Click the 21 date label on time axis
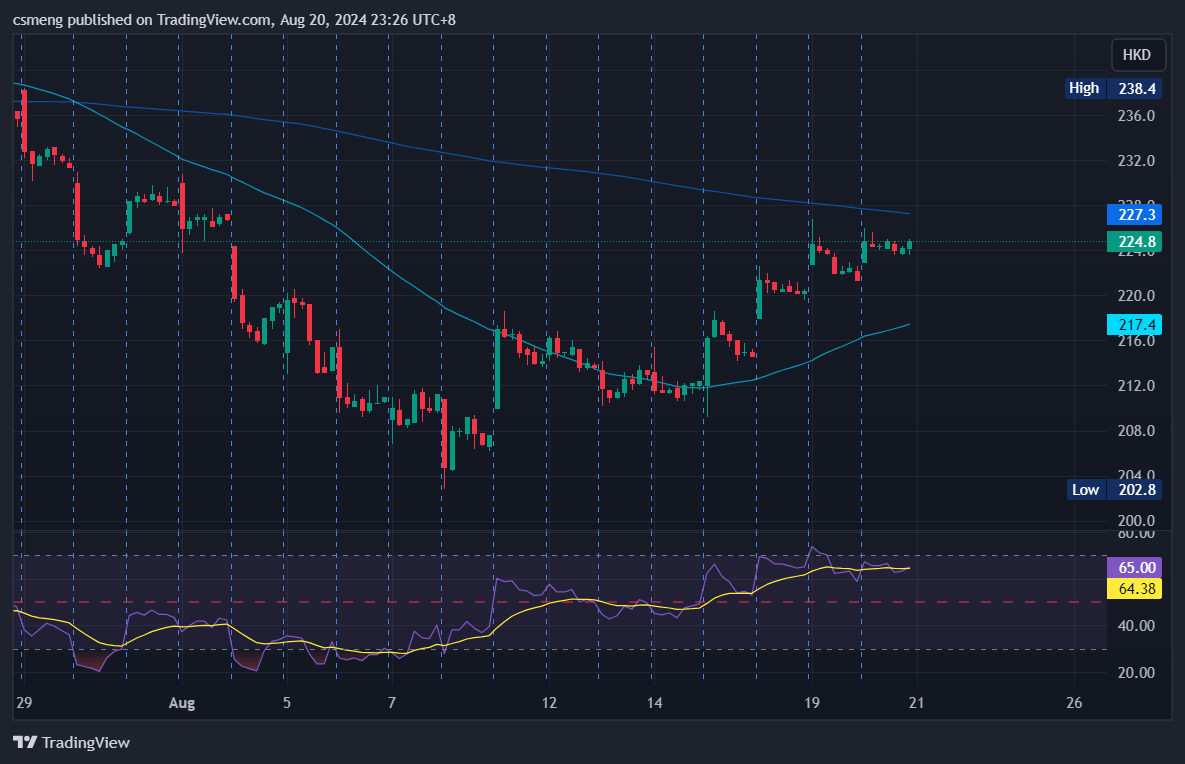This screenshot has width=1185, height=764. (x=916, y=703)
